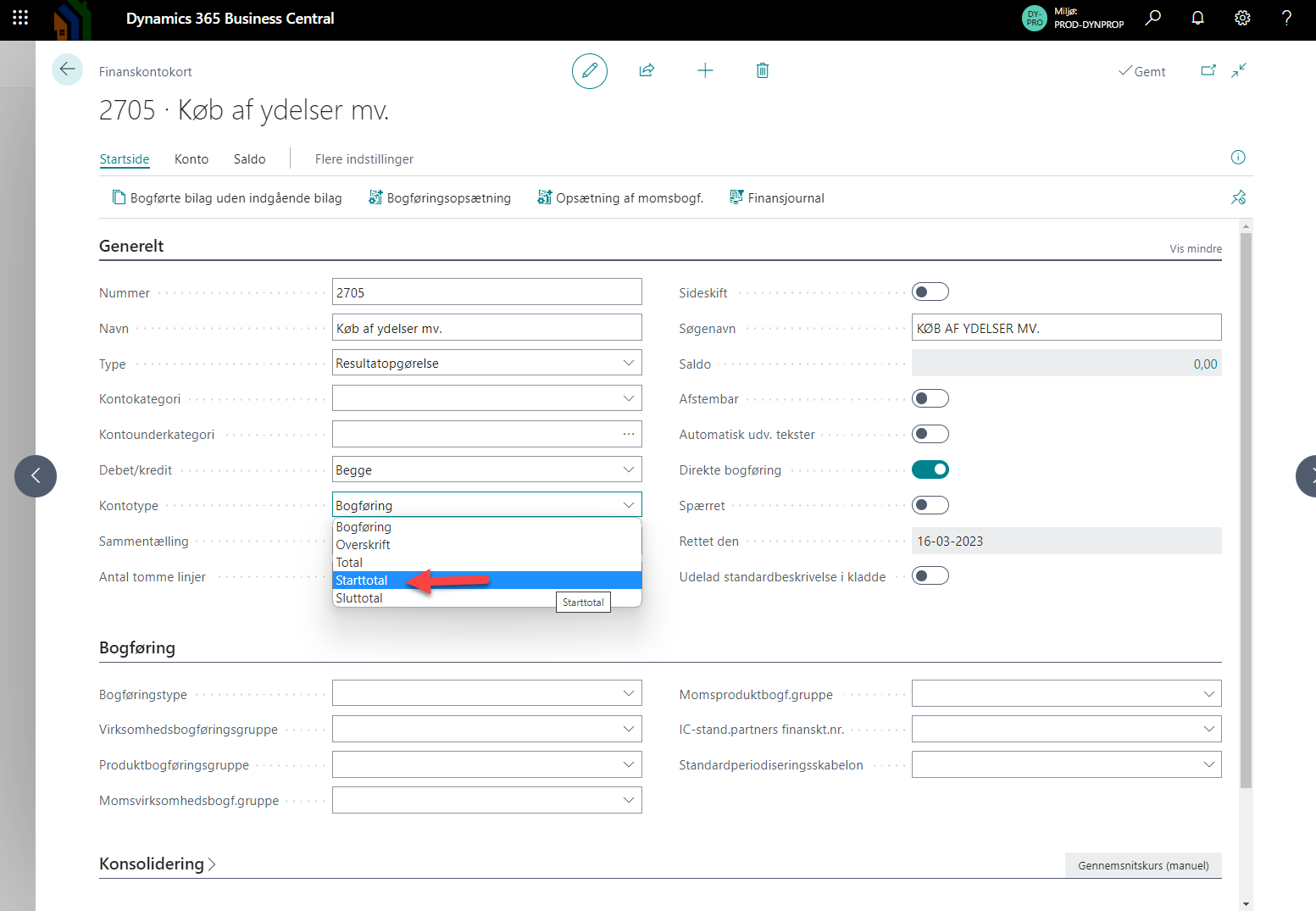
Task: Open Flere indstillinger menu
Action: coord(364,159)
